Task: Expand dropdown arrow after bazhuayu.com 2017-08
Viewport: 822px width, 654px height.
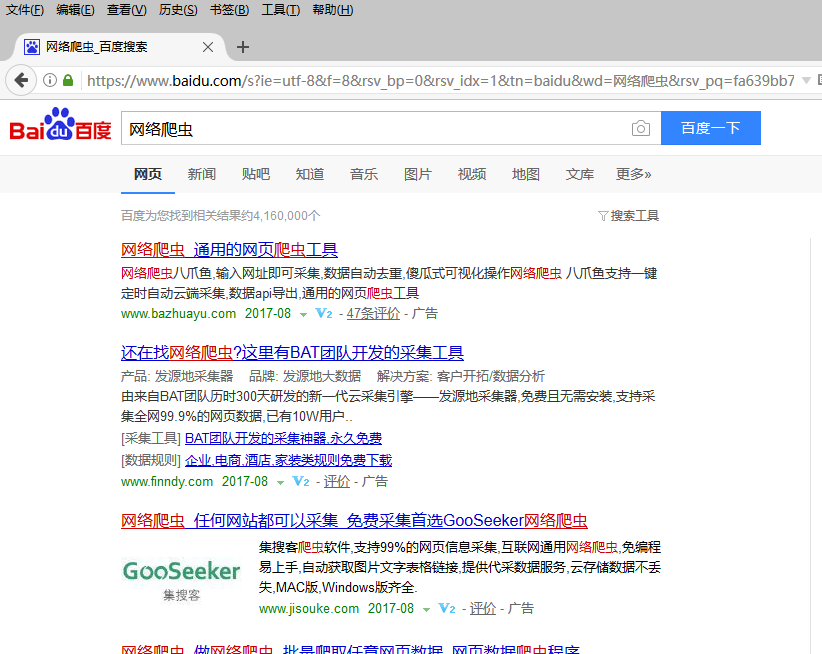Action: coord(303,314)
